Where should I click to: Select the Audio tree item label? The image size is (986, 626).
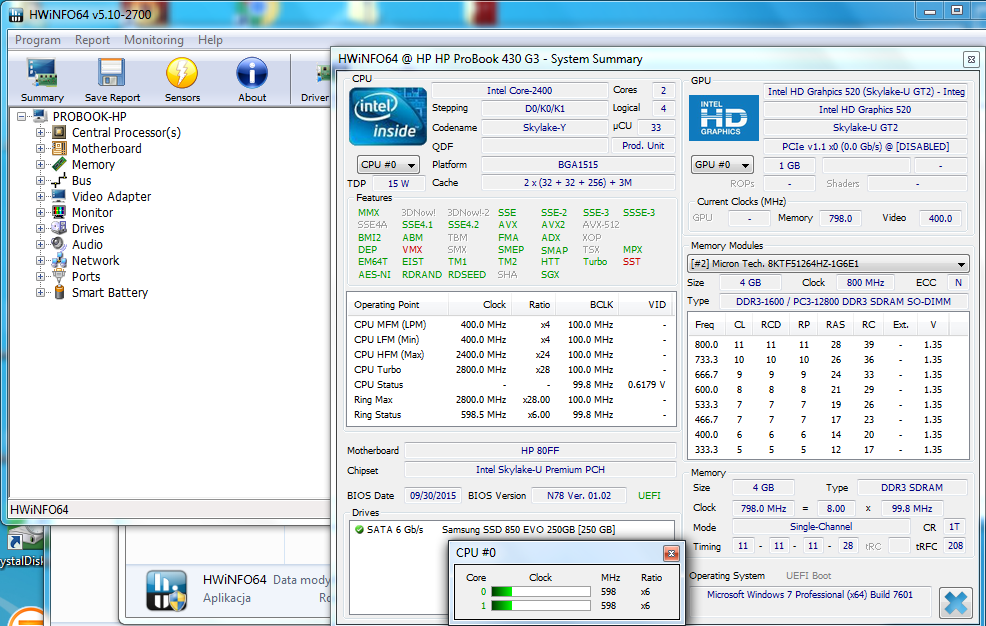point(87,244)
